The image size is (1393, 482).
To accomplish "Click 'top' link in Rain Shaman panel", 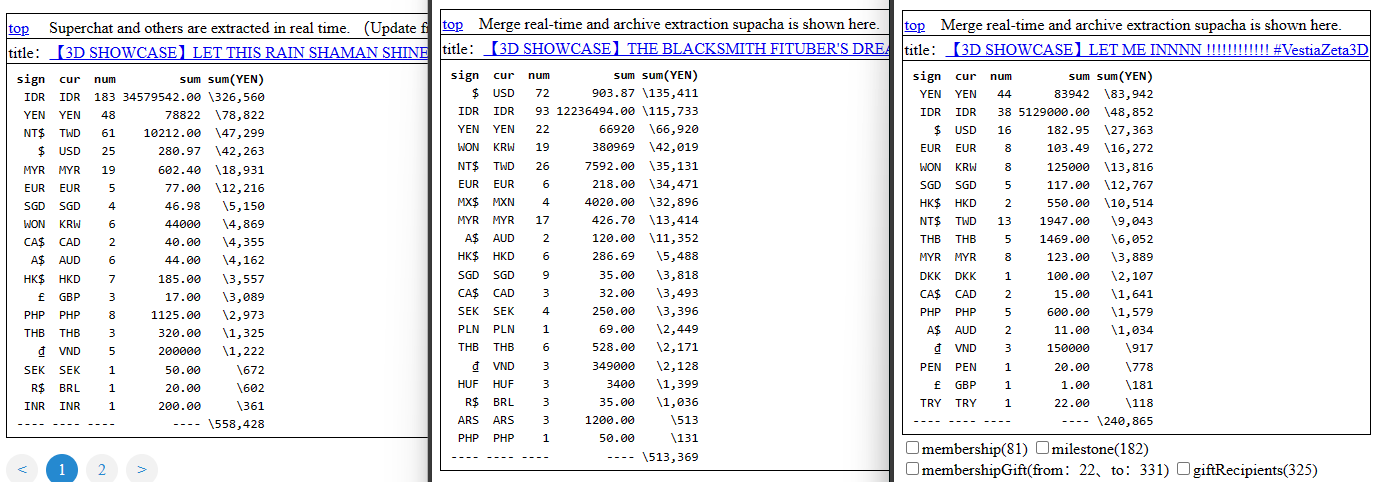I will (x=18, y=29).
